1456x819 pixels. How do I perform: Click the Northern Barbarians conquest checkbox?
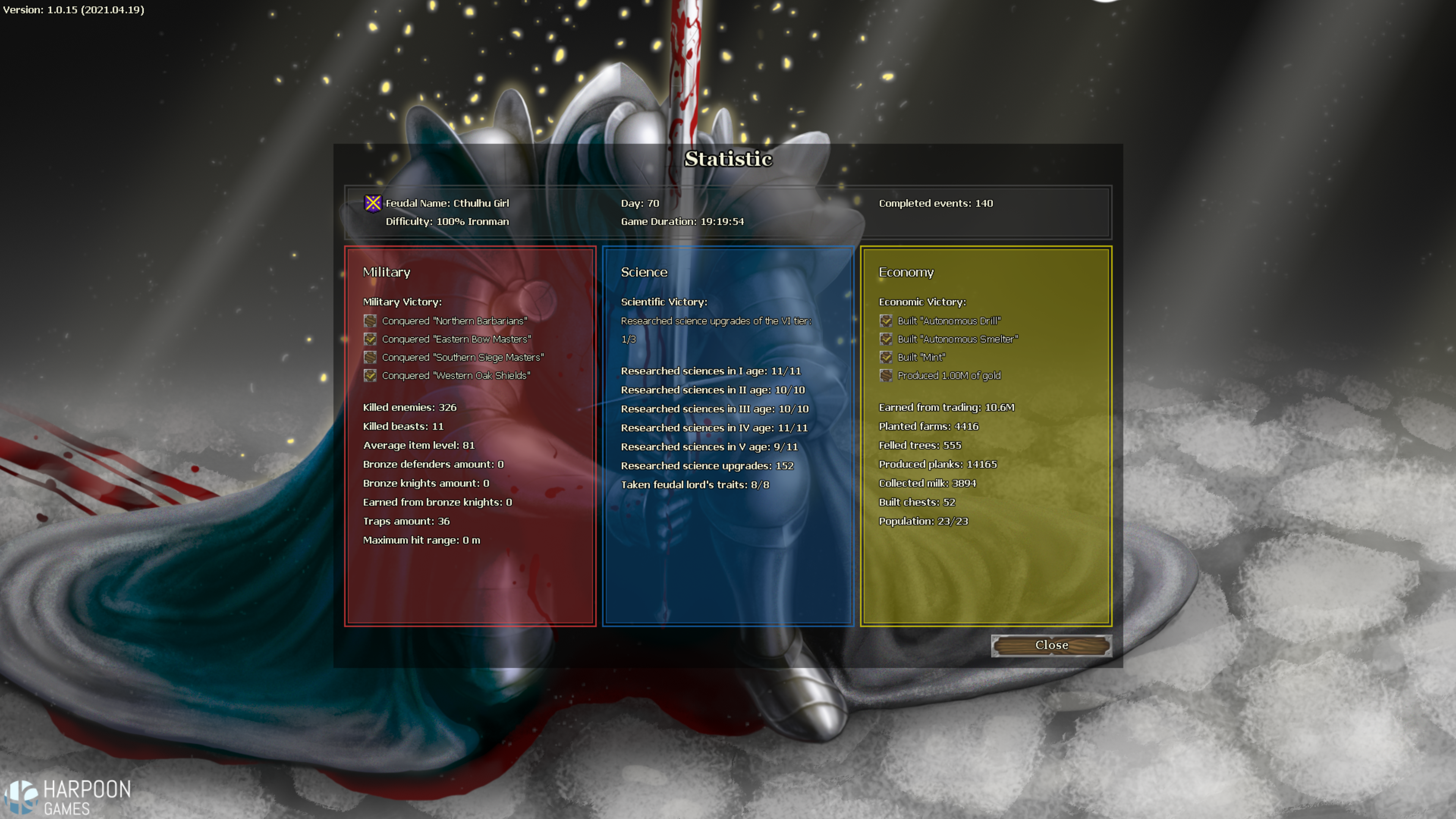click(x=370, y=321)
